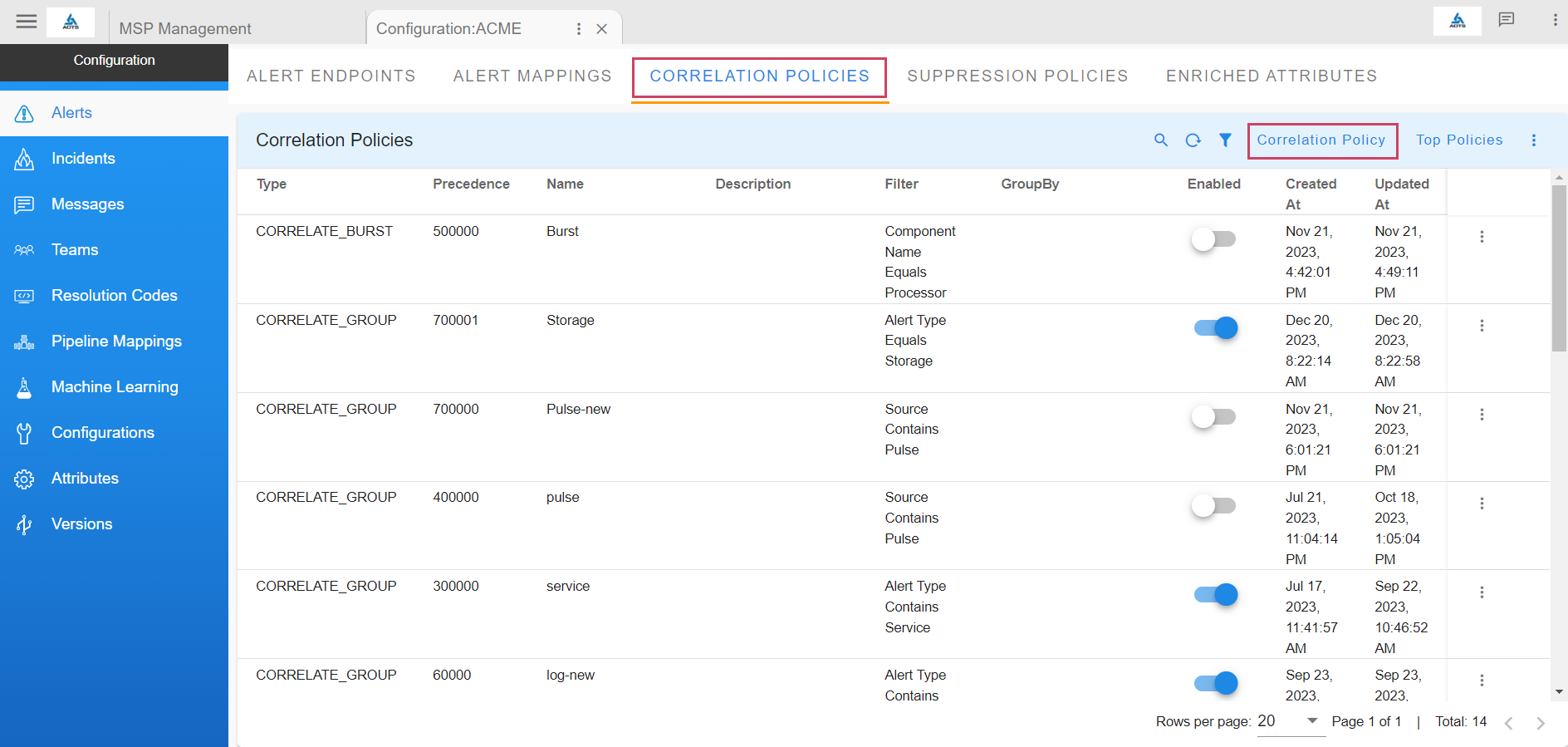
Task: Disable the Storage policy toggle
Action: click(1215, 328)
